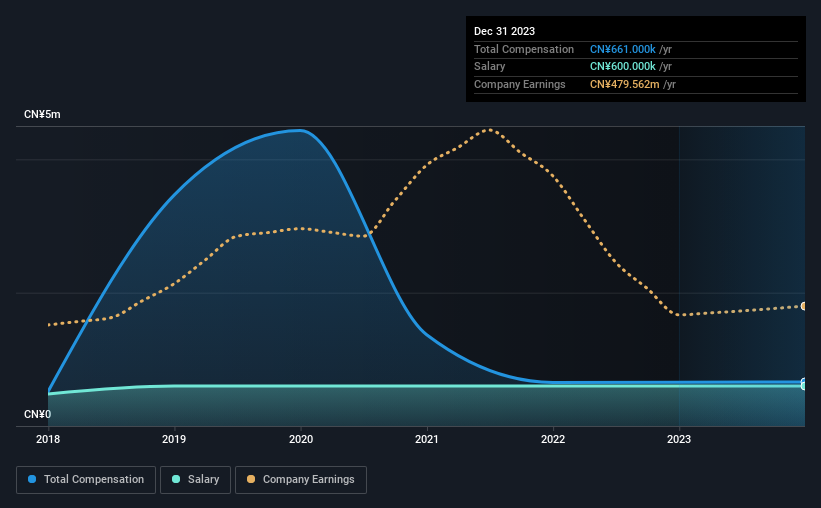Select the 2018 x-axis label

[48, 439]
